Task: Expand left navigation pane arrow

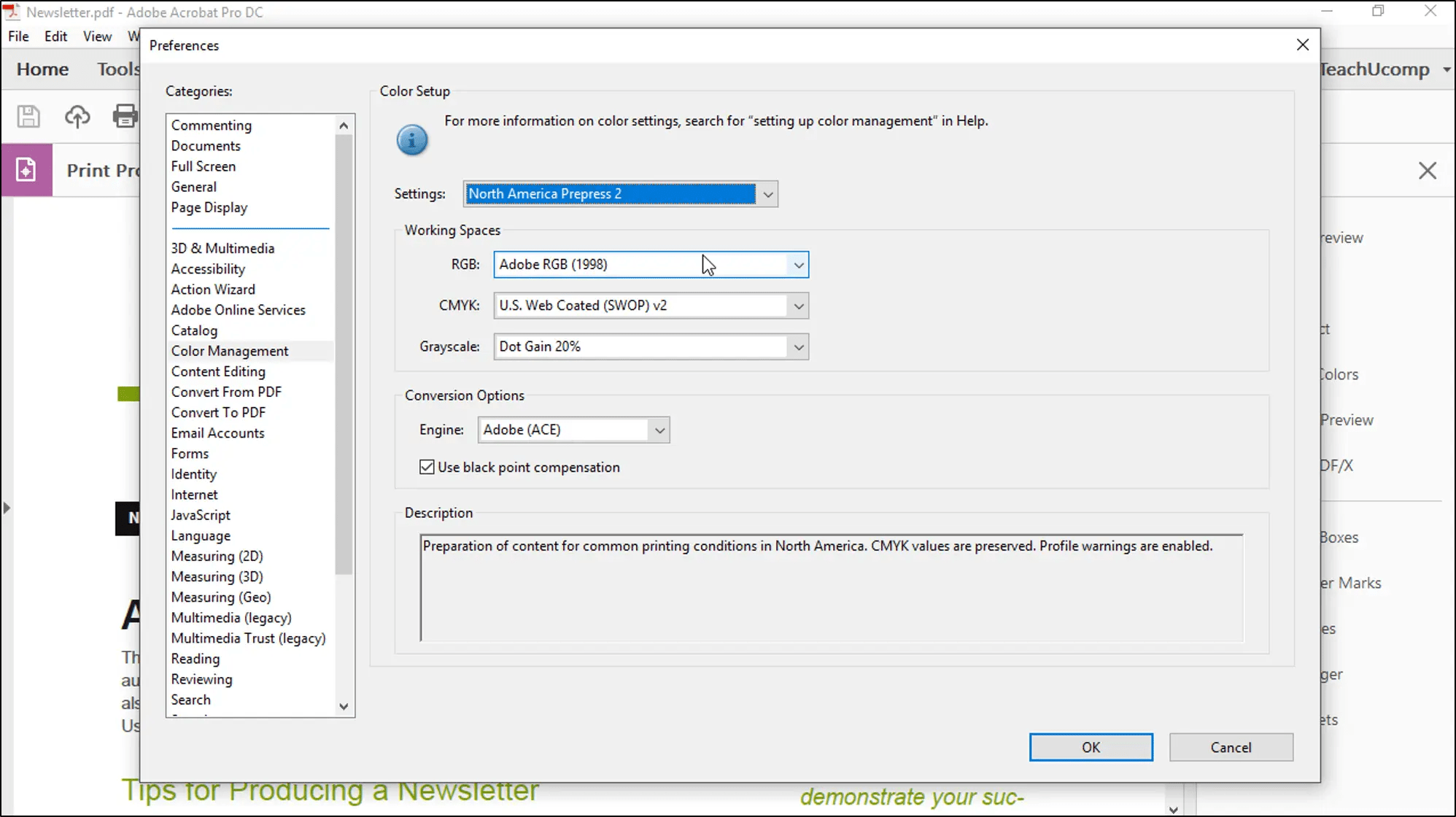Action: pos(7,508)
